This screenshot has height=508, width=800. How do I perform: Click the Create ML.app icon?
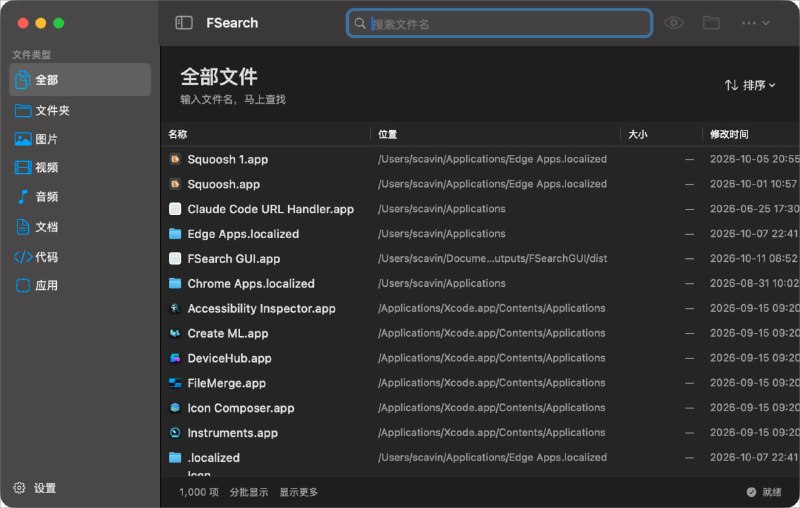(175, 333)
